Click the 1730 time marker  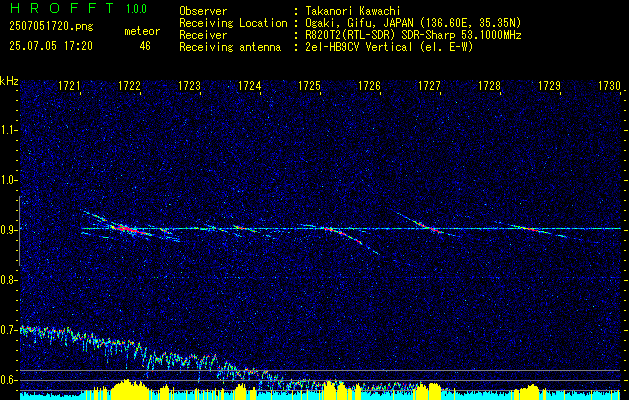(x=609, y=85)
